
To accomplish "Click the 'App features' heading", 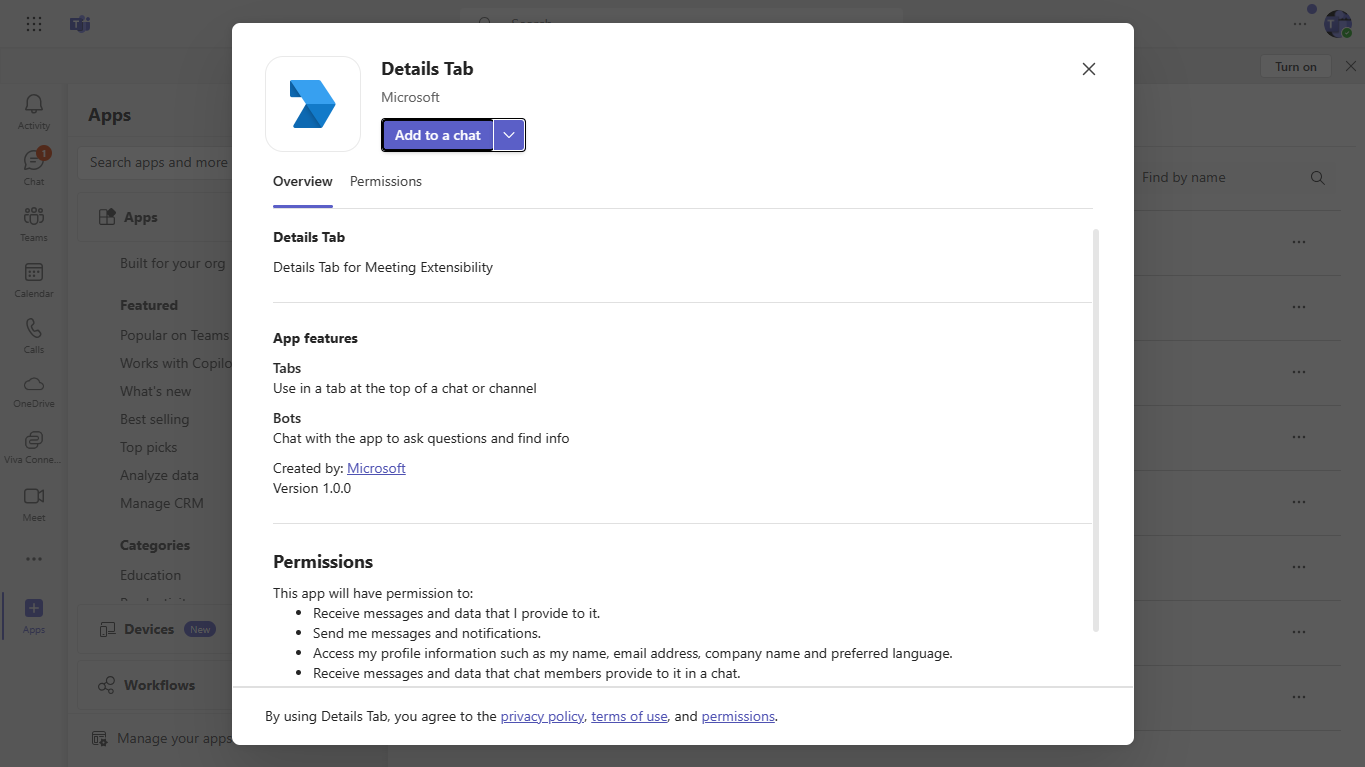I will click(x=315, y=338).
